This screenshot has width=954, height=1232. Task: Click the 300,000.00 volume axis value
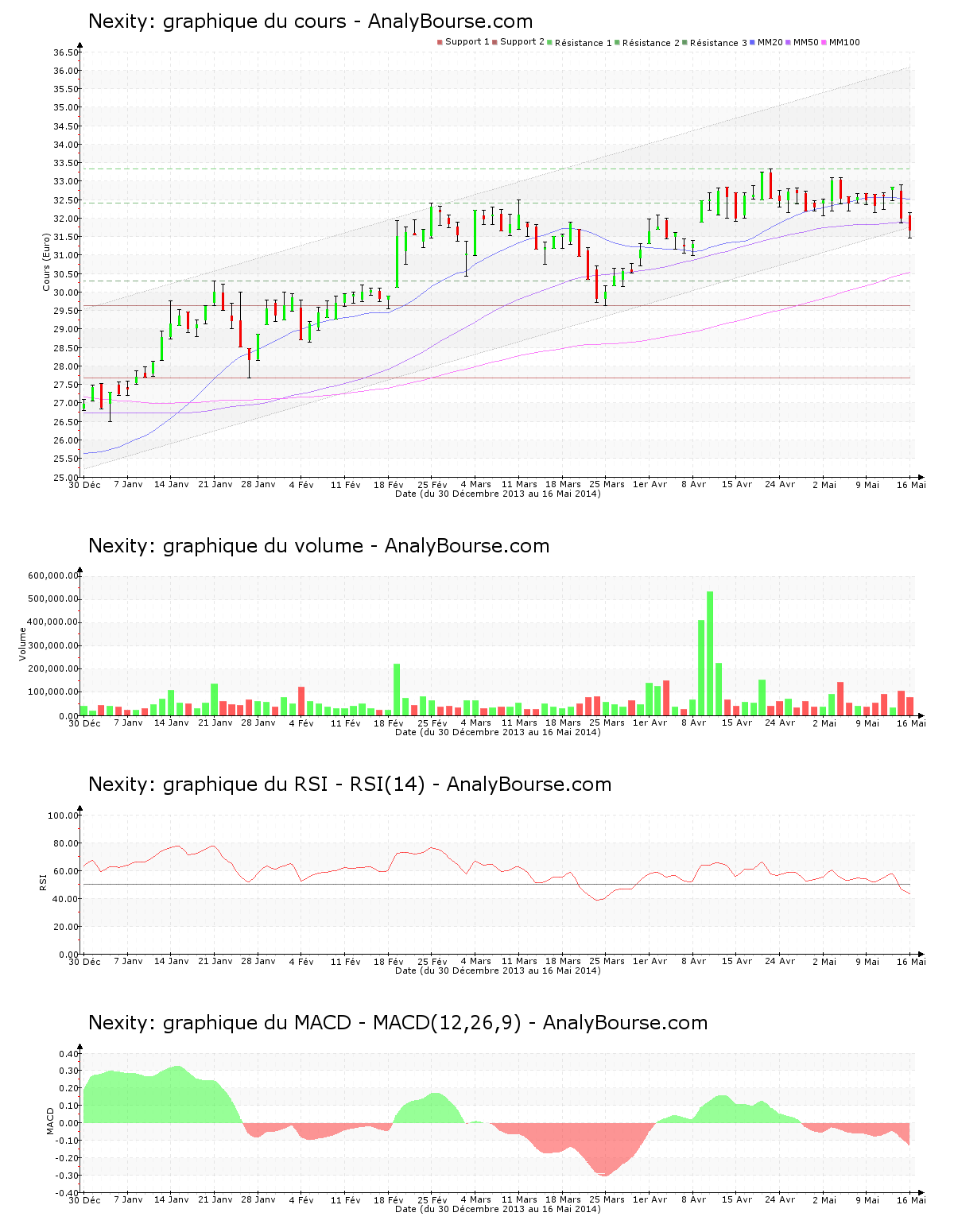52,645
